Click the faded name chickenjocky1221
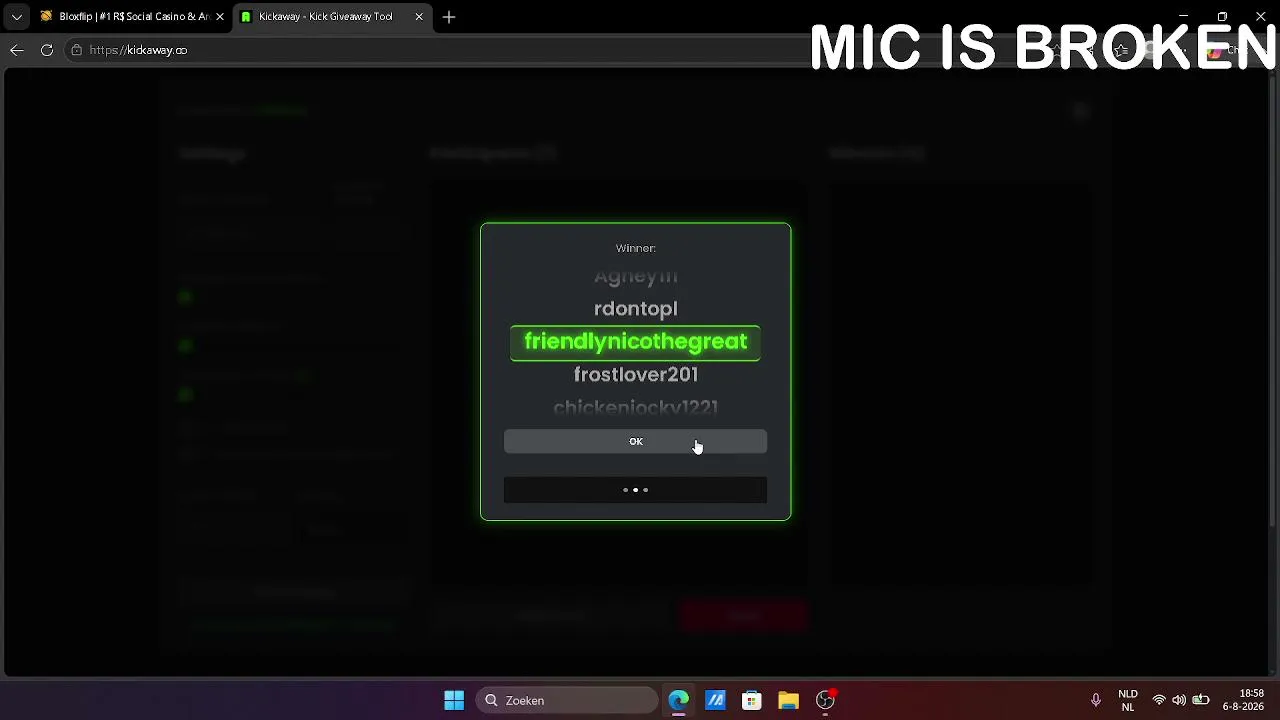 635,407
